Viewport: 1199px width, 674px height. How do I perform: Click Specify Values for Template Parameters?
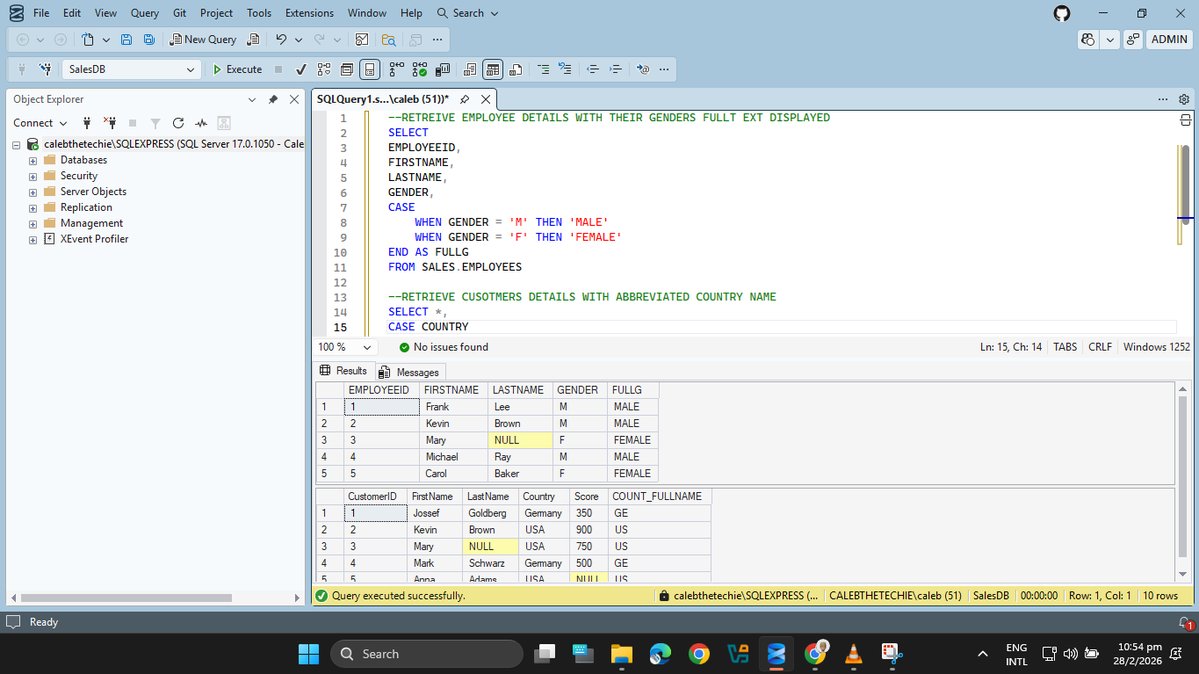pos(643,69)
